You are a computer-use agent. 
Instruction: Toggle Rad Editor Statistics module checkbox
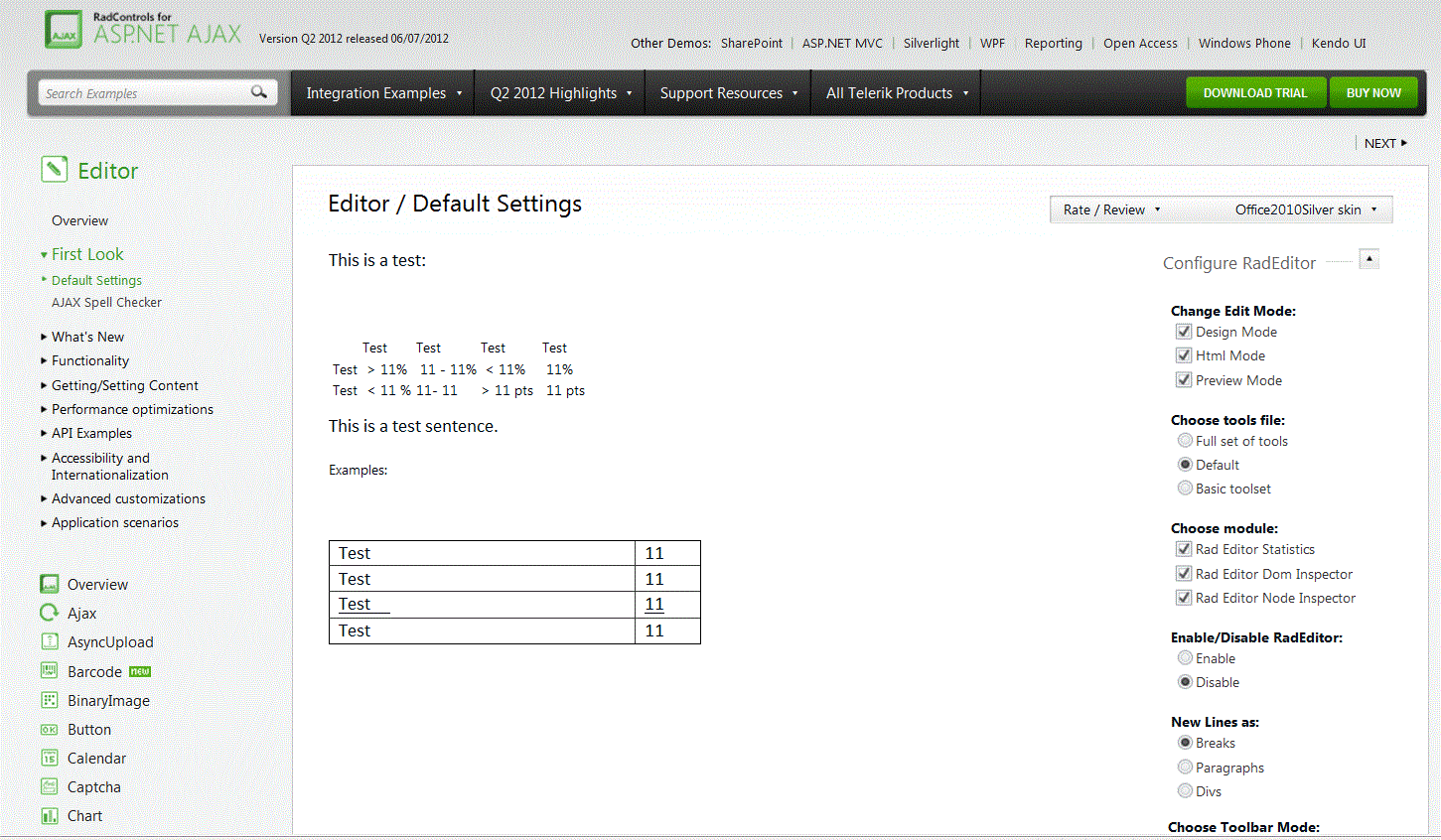click(x=1184, y=549)
